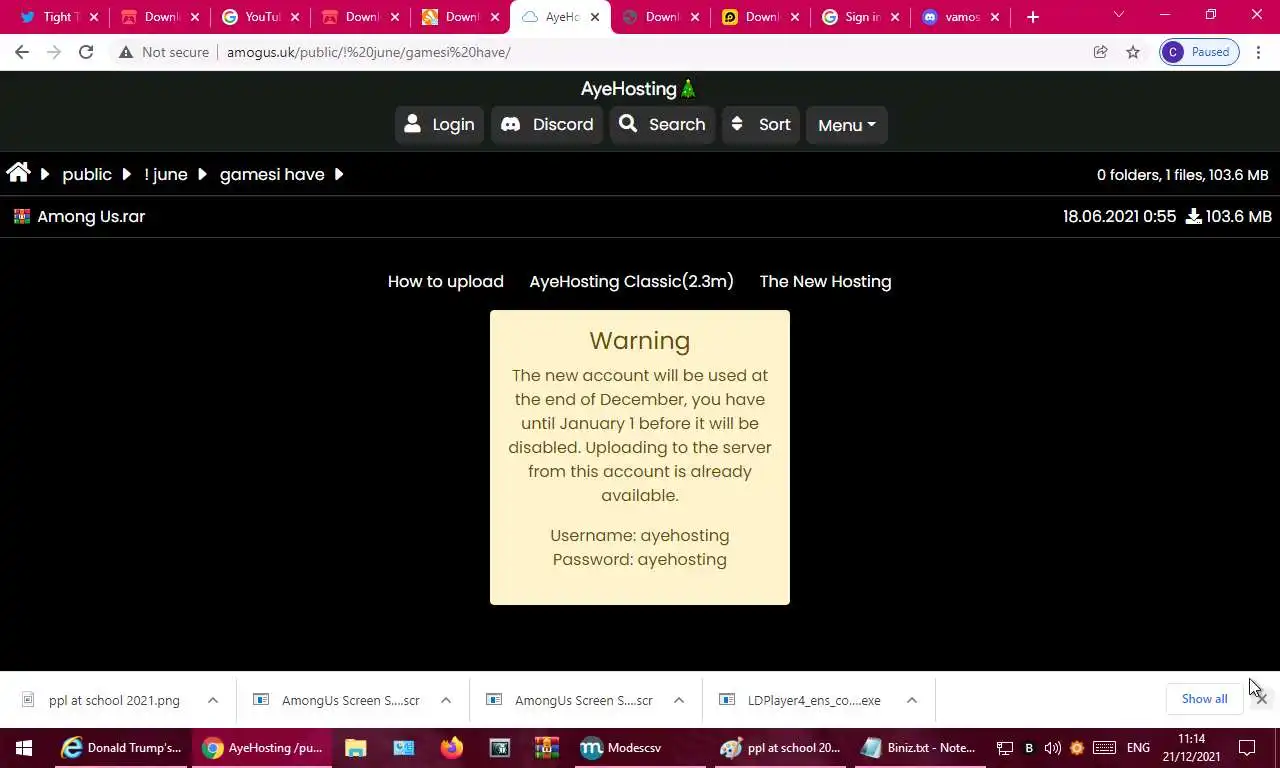Screen dimensions: 1280x768
Task: Open options for the LDPlayer4 exe download
Action: click(x=912, y=700)
